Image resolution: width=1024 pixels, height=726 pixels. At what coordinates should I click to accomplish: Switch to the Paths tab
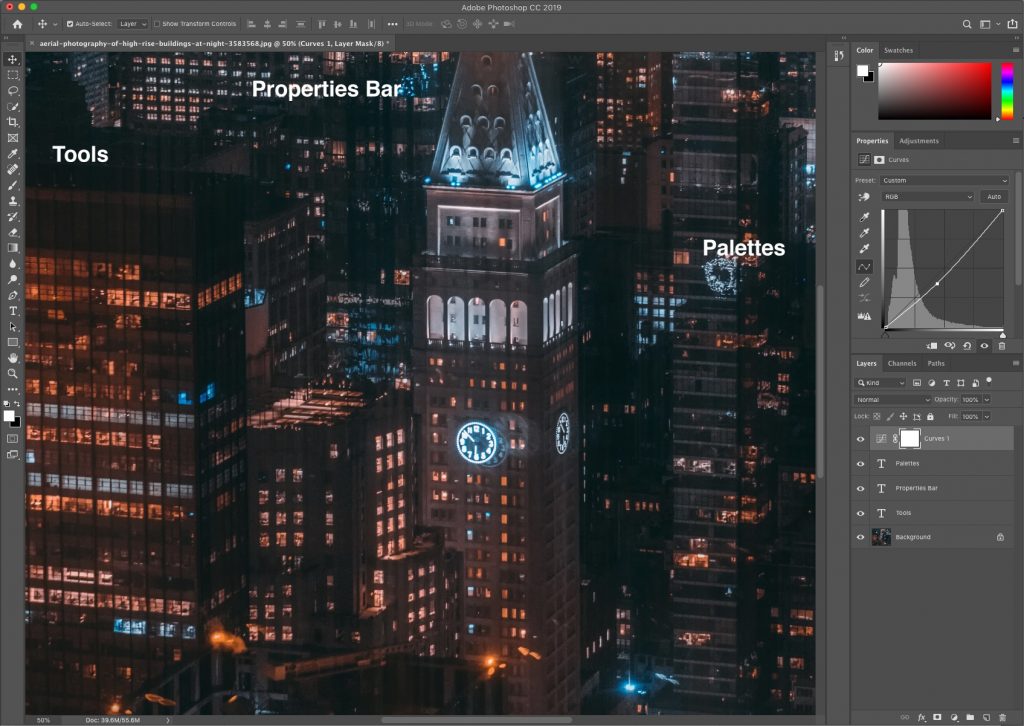tap(936, 364)
